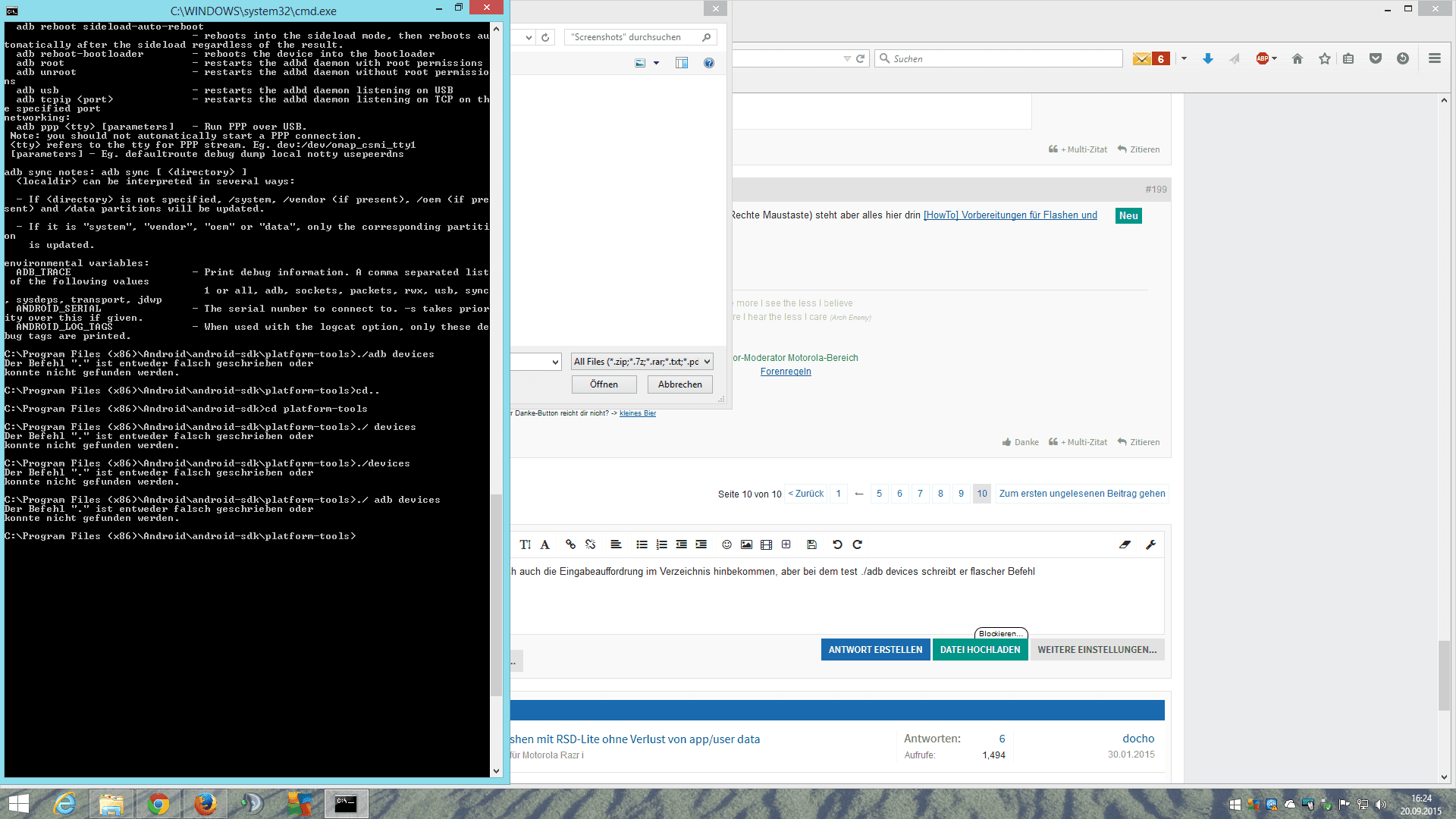Click the Pocket icon in Firefox toolbar
Screen dimensions: 1456x819
click(x=1376, y=58)
